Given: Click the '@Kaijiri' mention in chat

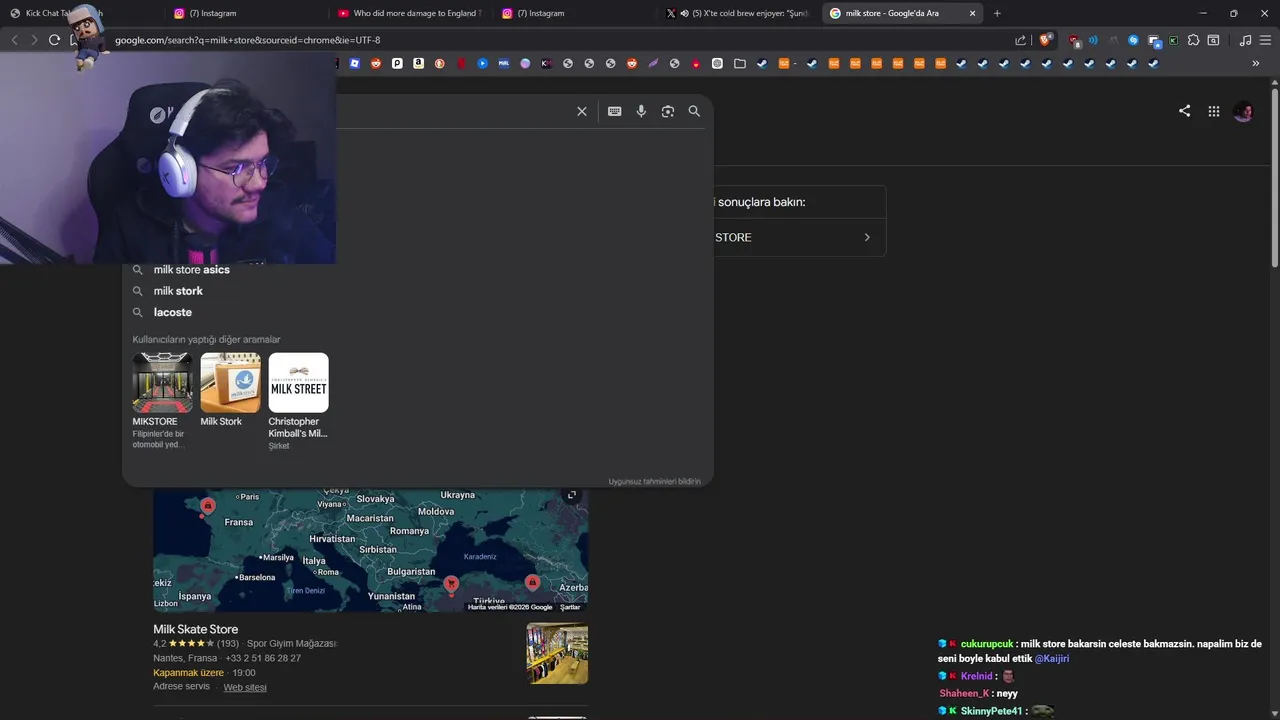Looking at the screenshot, I should [1052, 659].
